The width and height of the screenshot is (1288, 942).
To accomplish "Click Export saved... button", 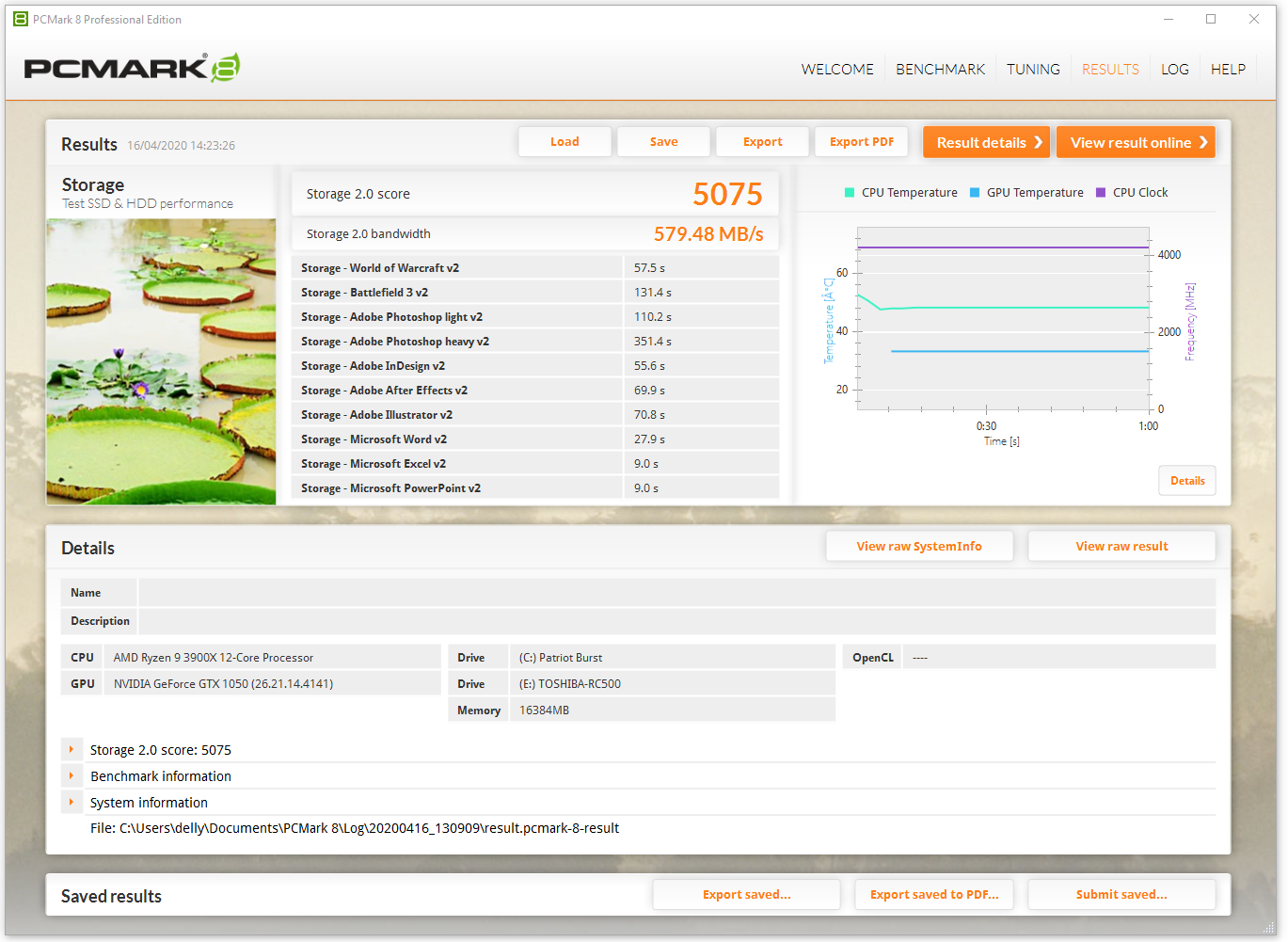I will [x=746, y=895].
